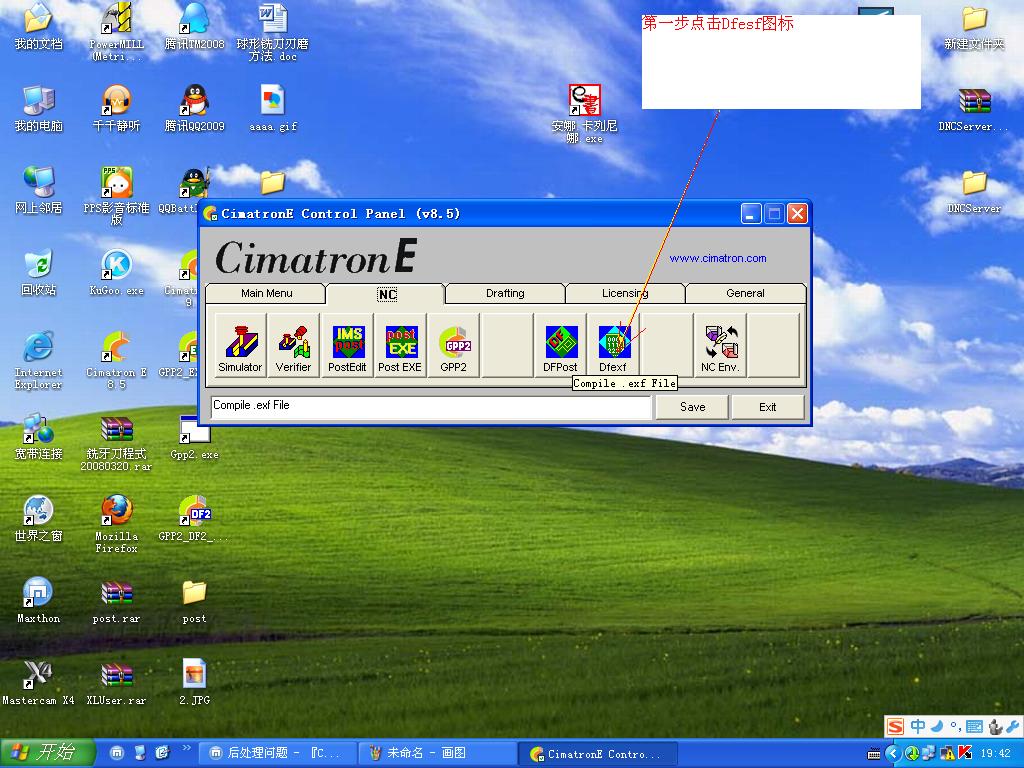Image resolution: width=1024 pixels, height=768 pixels.
Task: Select the GPP2_DF2 desktop shortcut
Action: point(193,519)
